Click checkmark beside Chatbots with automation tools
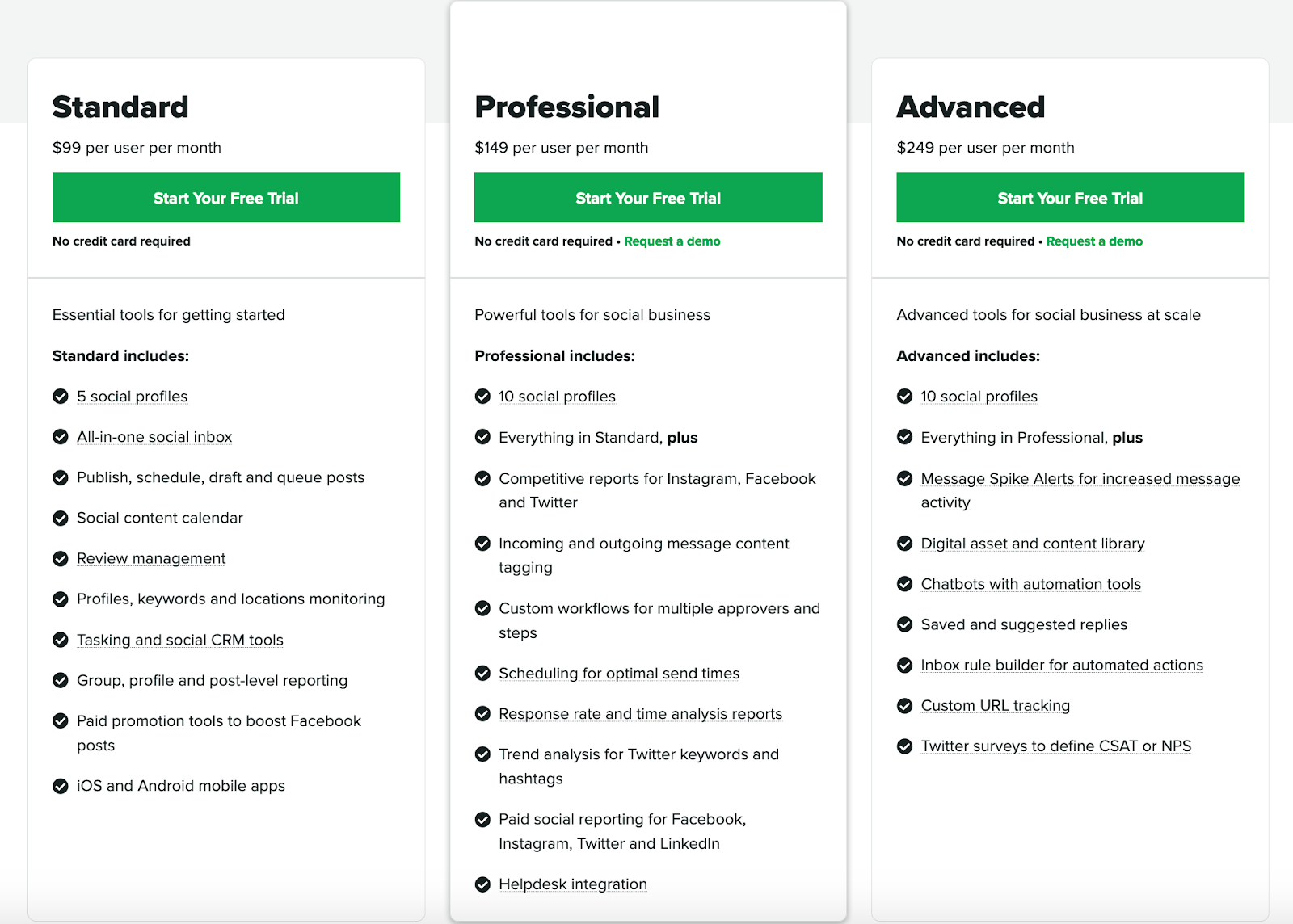Viewport: 1293px width, 924px height. [x=905, y=584]
